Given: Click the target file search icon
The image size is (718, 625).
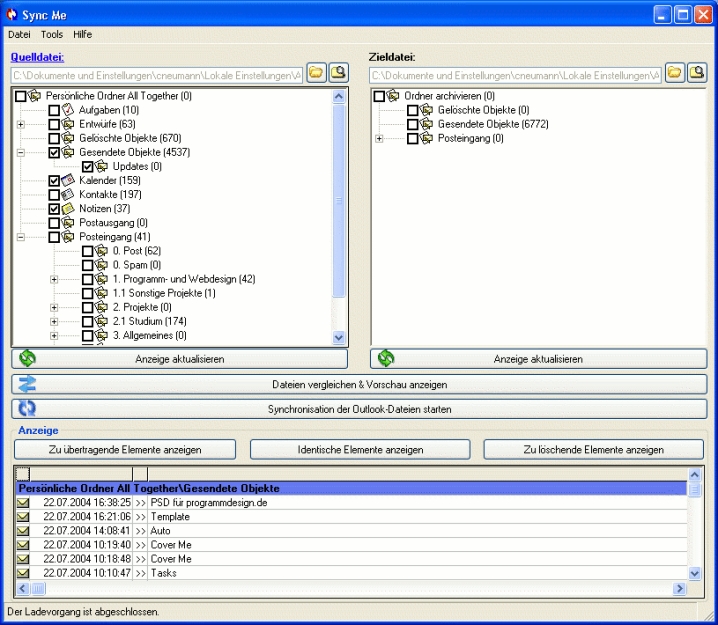Looking at the screenshot, I should 697,74.
